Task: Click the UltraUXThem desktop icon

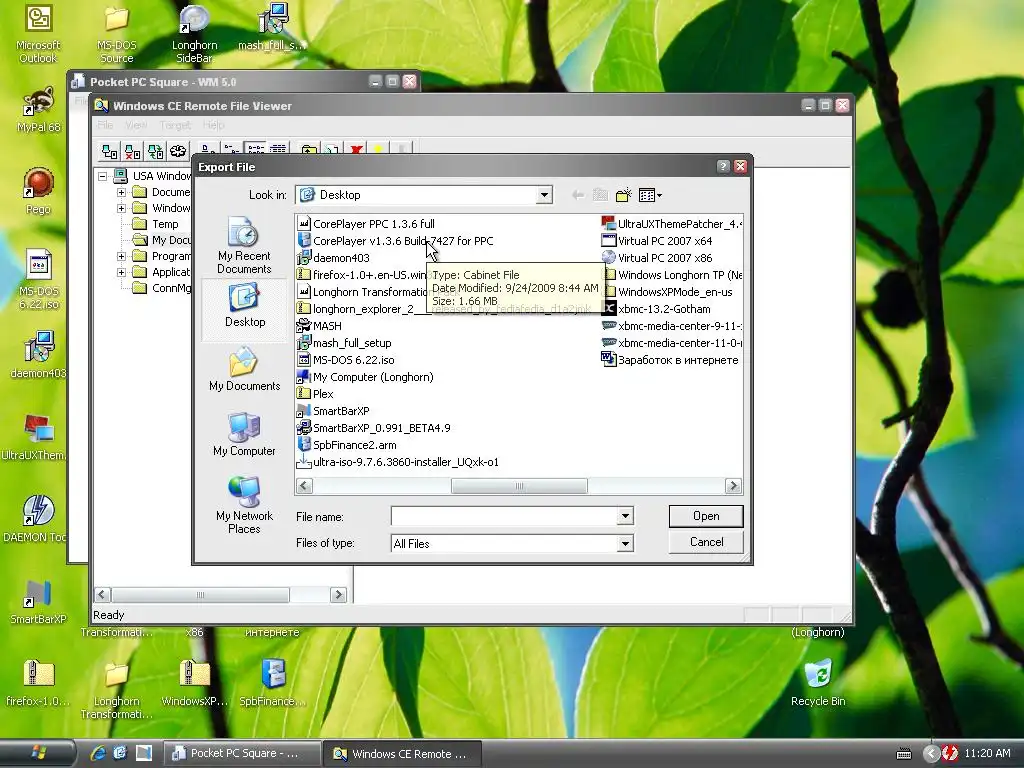Action: pyautogui.click(x=36, y=437)
